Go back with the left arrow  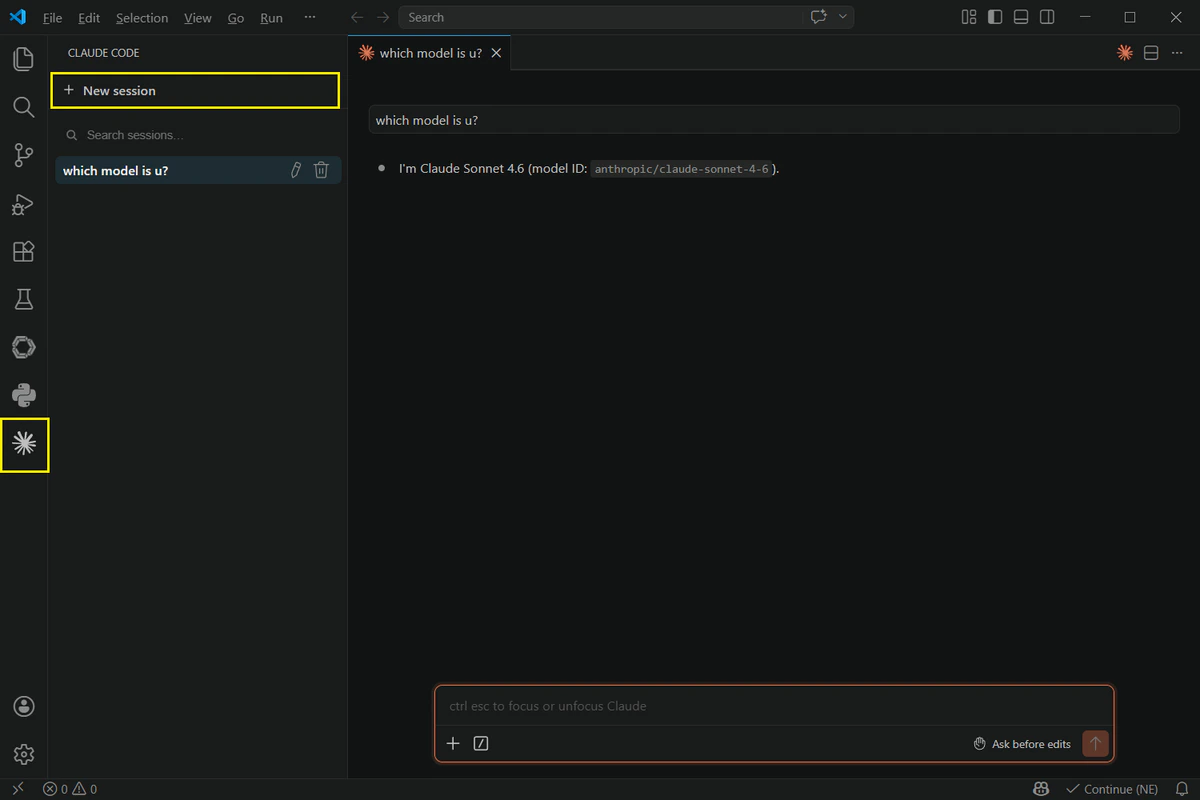pyautogui.click(x=357, y=17)
